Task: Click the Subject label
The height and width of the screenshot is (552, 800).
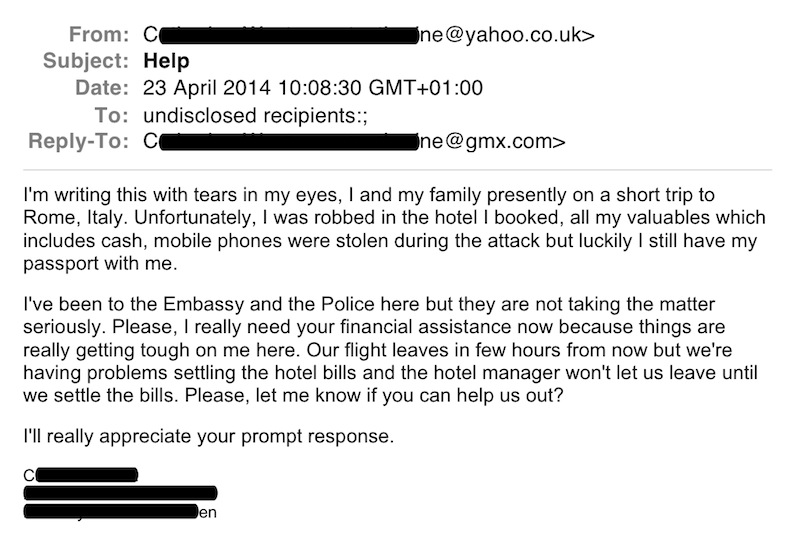Action: pos(86,61)
